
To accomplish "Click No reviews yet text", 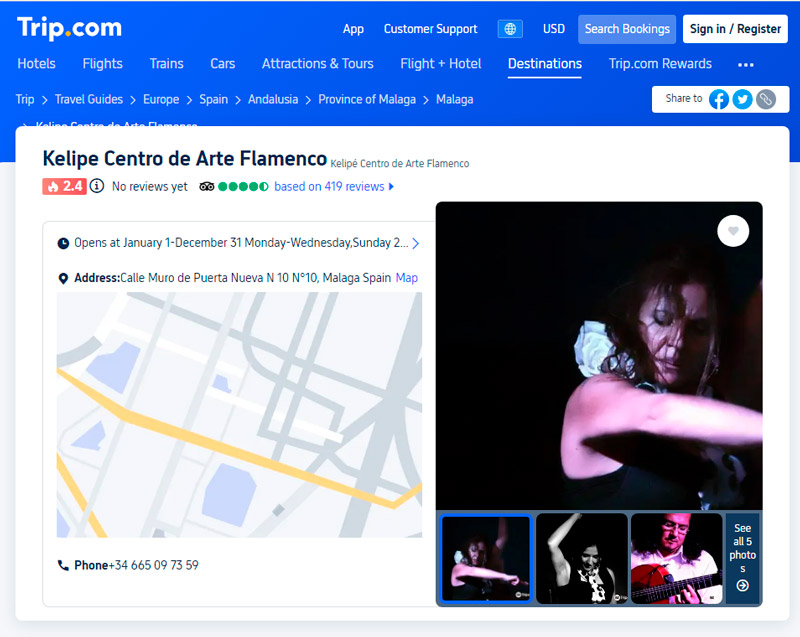I will tap(149, 187).
